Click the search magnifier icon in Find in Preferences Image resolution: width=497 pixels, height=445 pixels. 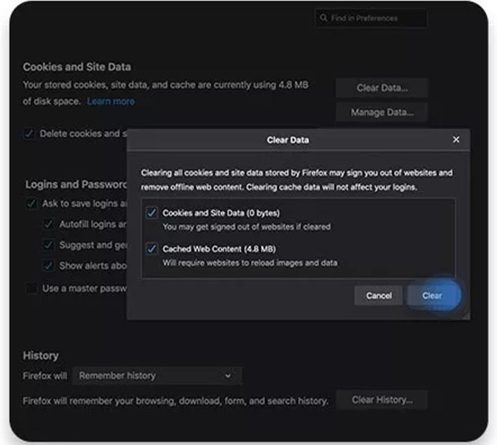(323, 18)
